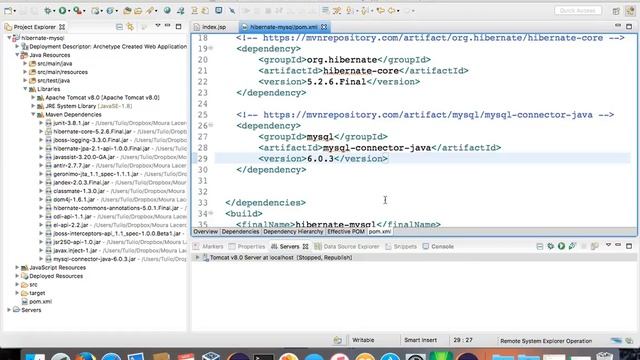
Task: Open the Dependencies tab of the POM editor
Action: 240,232
